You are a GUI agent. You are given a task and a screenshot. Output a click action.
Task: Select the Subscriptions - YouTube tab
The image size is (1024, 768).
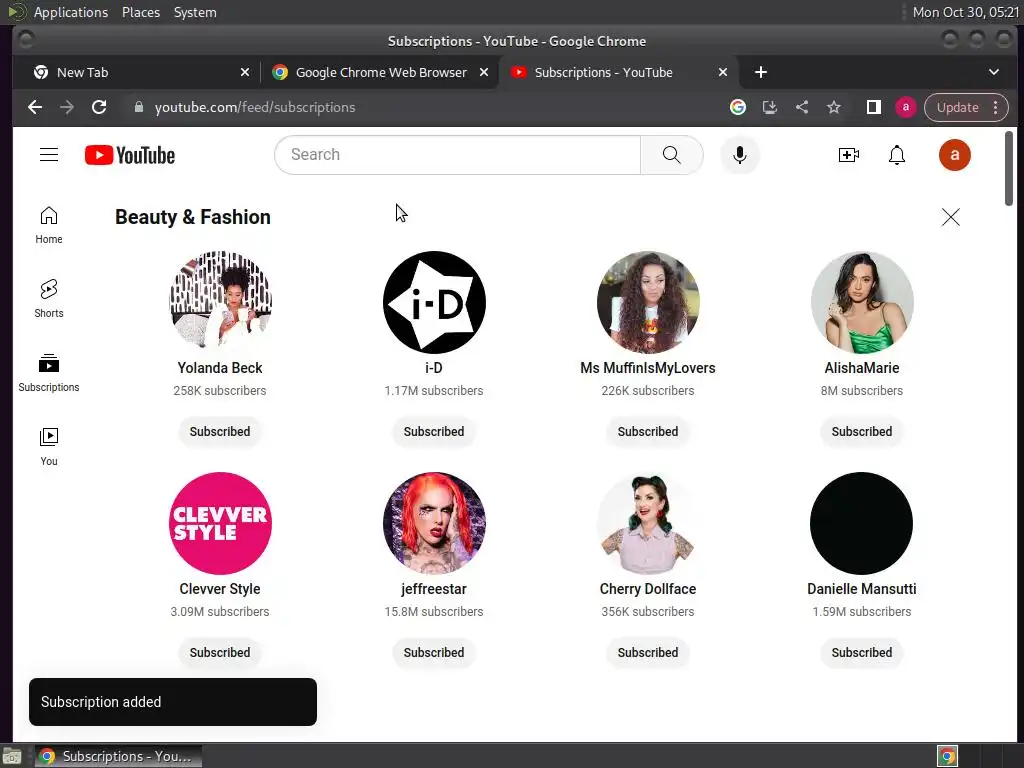618,72
